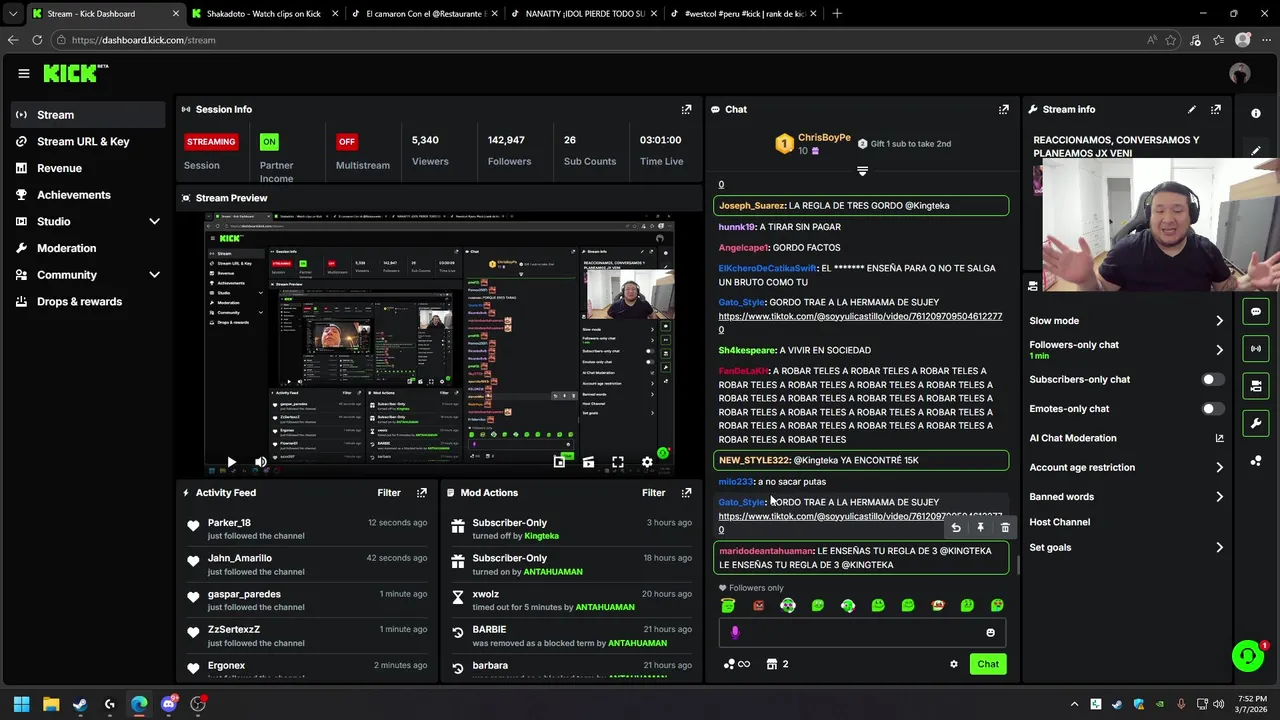Open Achievements in sidebar

pyautogui.click(x=88, y=195)
